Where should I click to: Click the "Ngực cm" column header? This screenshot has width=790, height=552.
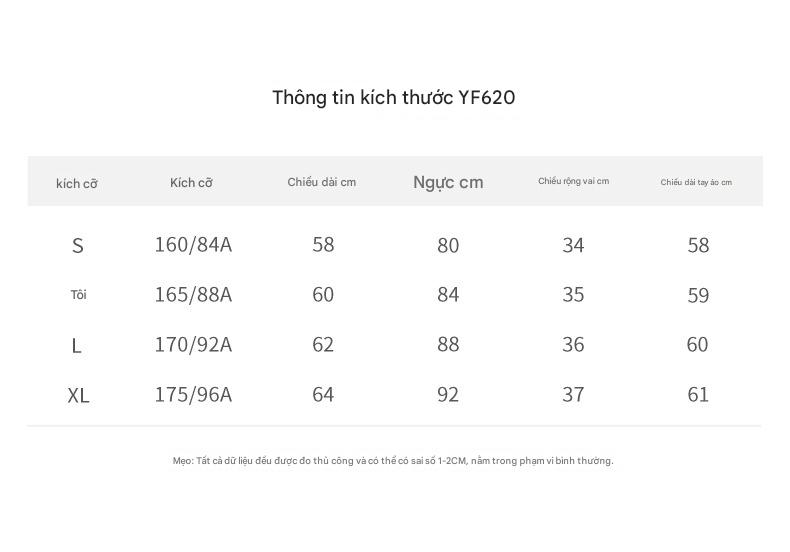[448, 182]
